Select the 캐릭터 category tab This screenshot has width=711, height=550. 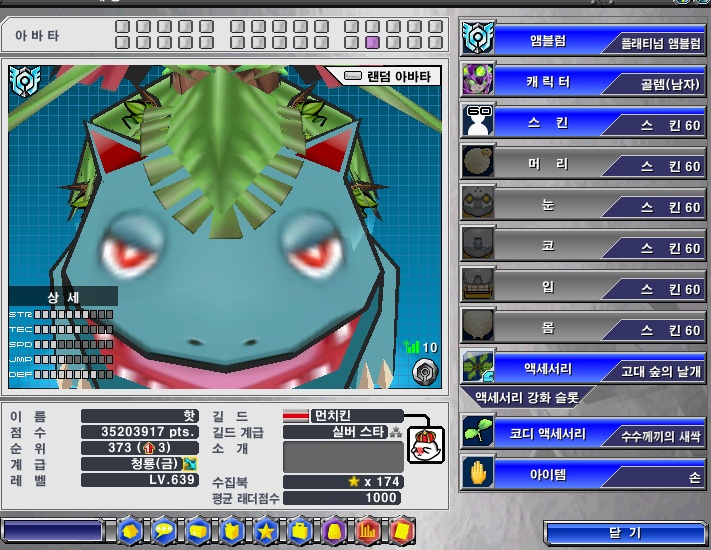click(548, 82)
